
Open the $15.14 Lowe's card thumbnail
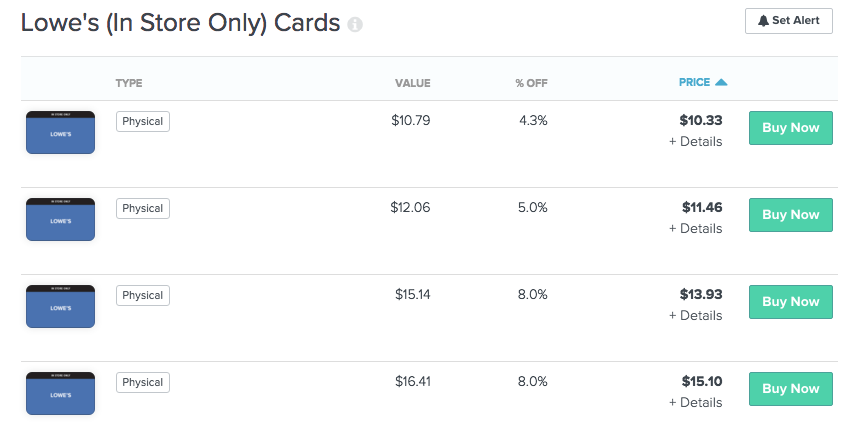[x=60, y=306]
